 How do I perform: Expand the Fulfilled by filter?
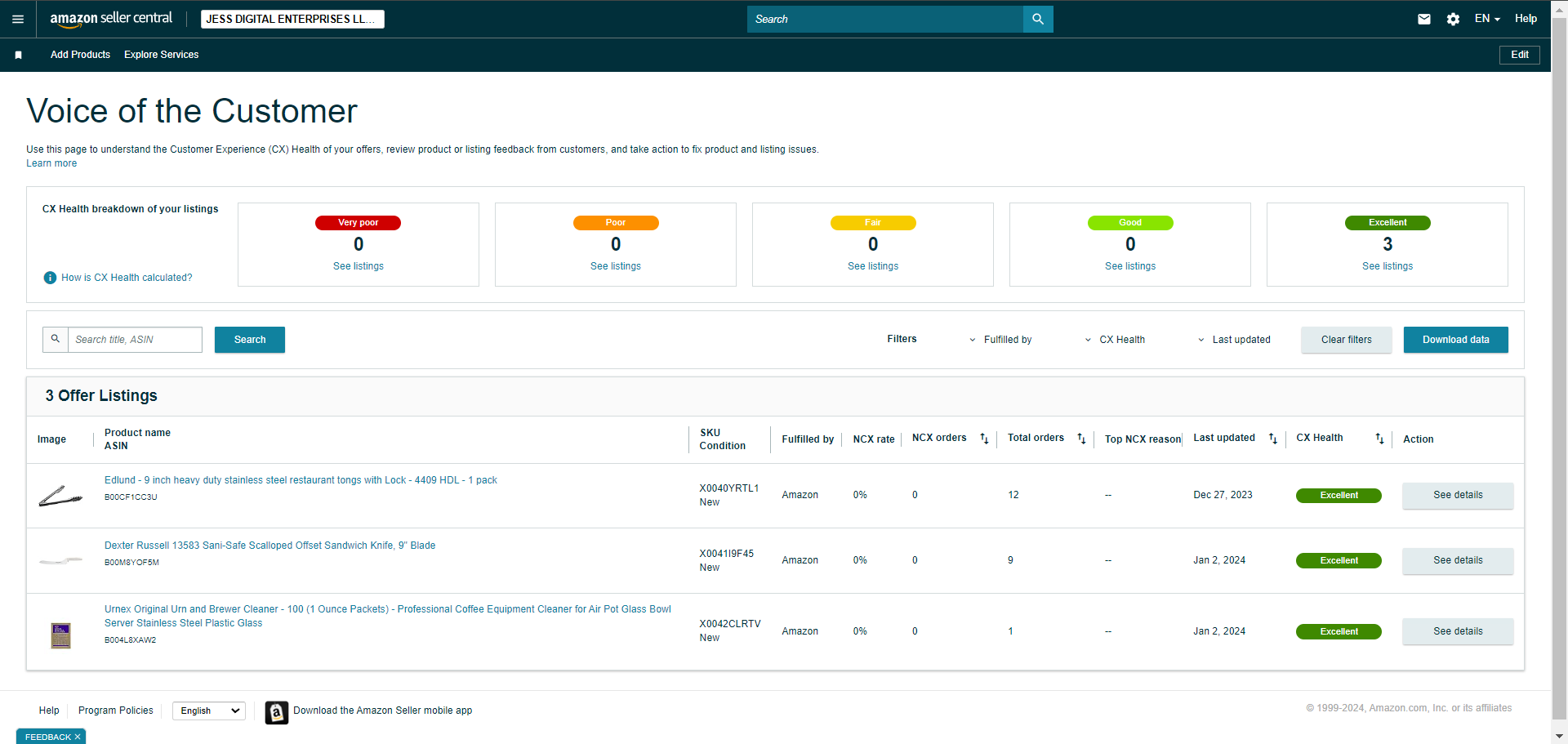(x=1000, y=340)
